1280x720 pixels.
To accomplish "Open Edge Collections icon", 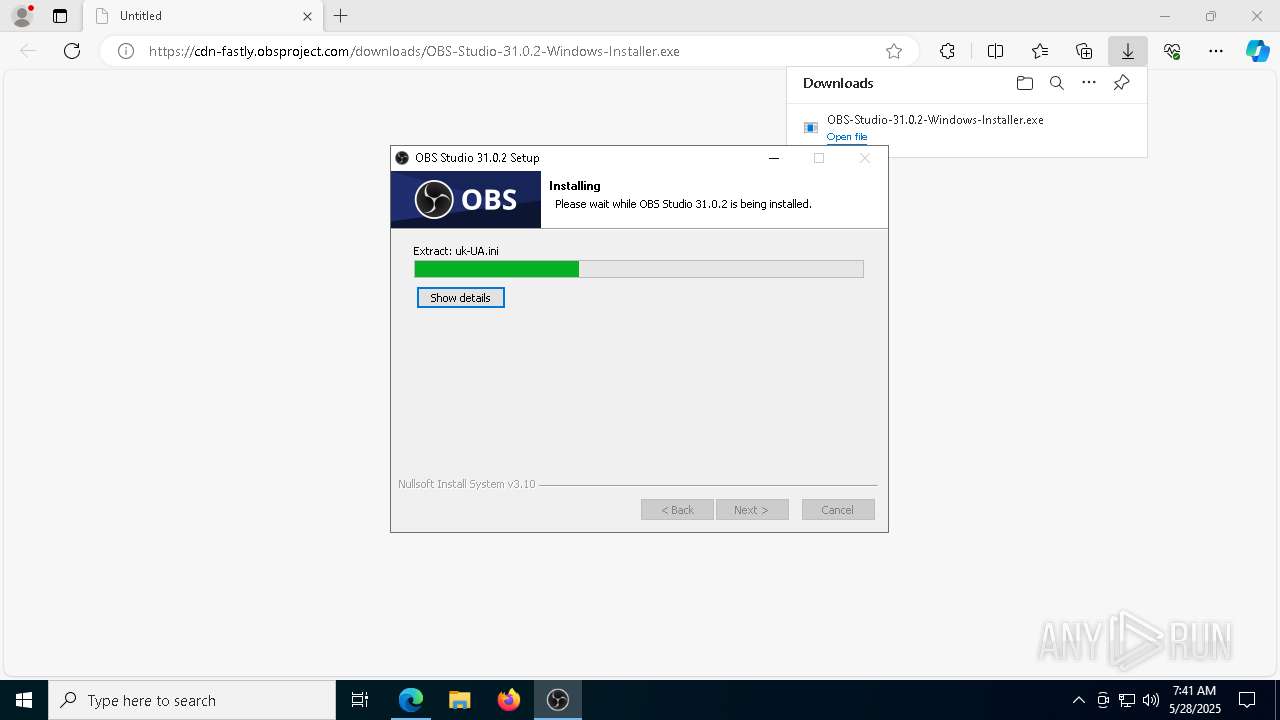I will tap(1084, 51).
